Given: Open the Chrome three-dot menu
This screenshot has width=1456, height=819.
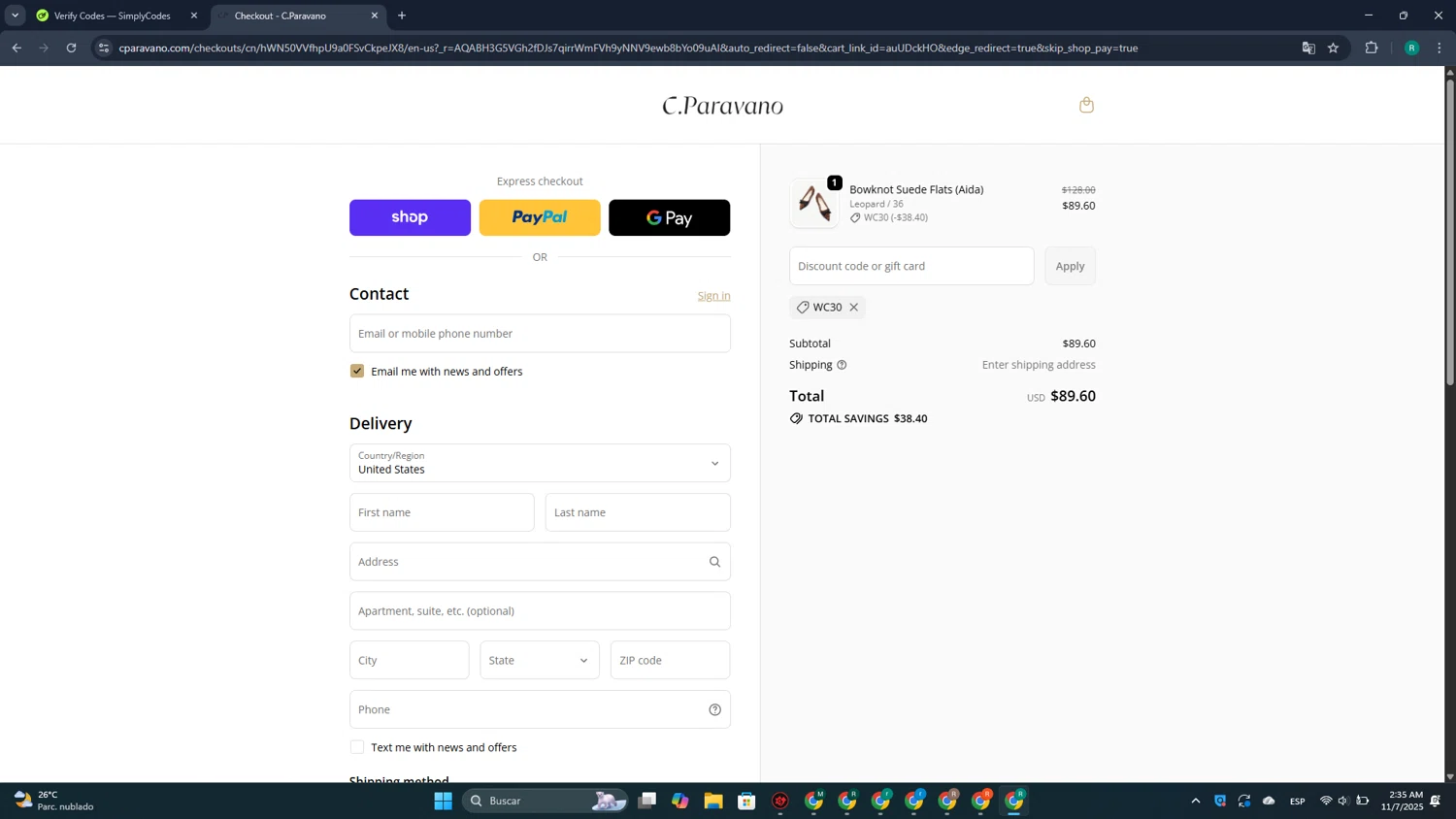Looking at the screenshot, I should tap(1439, 48).
